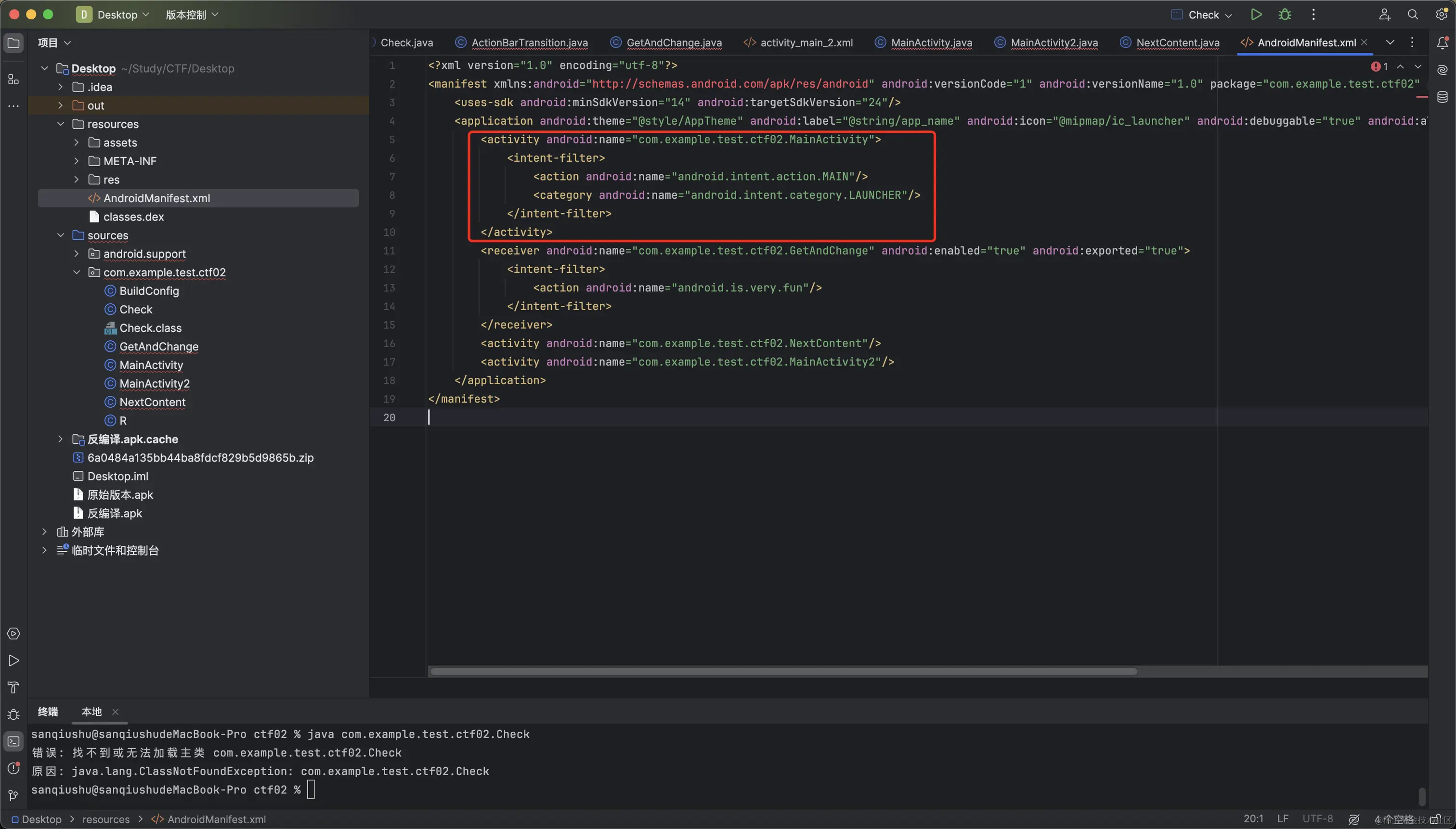Open the Build hammer tool window
The height and width of the screenshot is (829, 1456).
13,687
